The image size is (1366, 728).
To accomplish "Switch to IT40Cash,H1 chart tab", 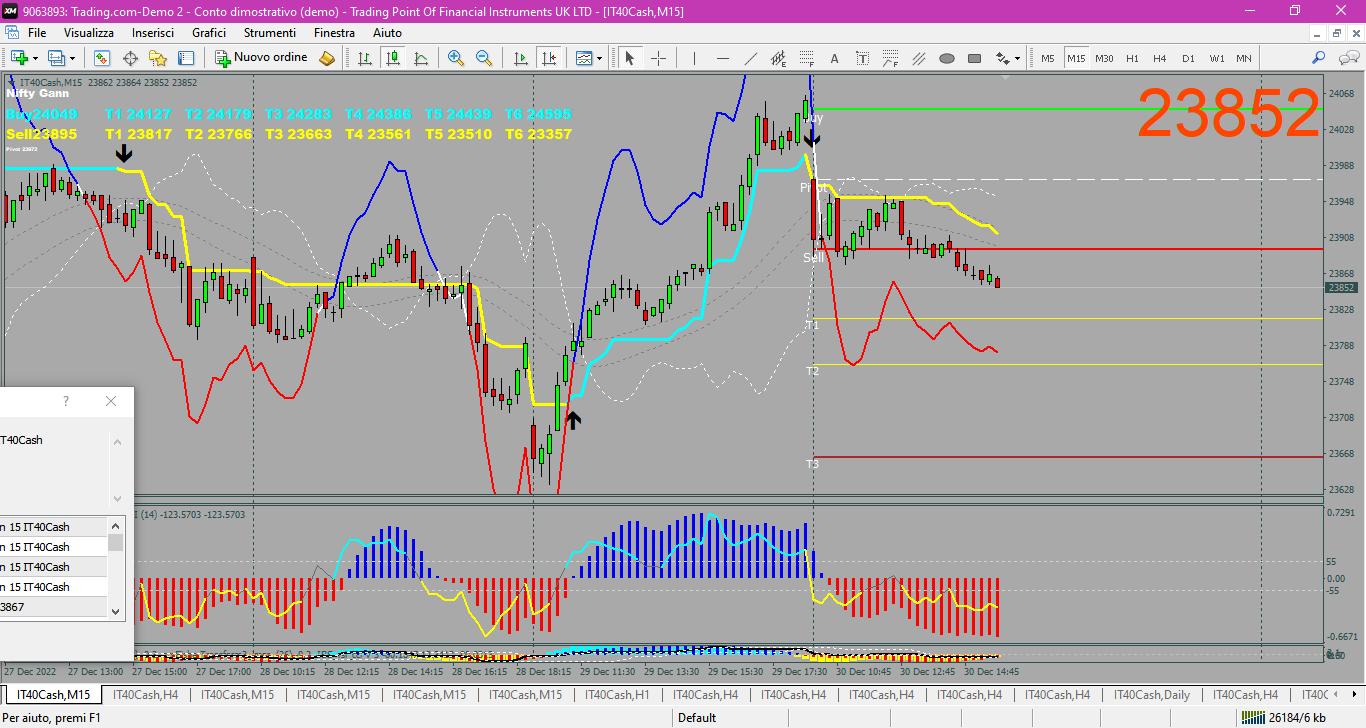I will coord(618,694).
